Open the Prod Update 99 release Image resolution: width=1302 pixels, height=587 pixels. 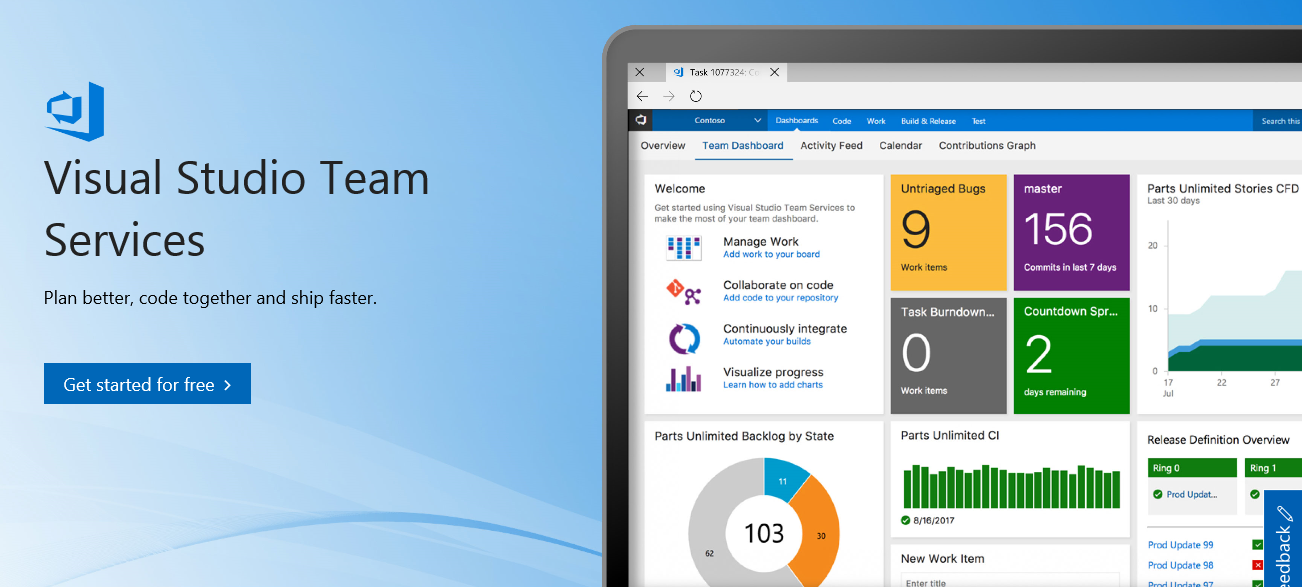coord(1181,545)
